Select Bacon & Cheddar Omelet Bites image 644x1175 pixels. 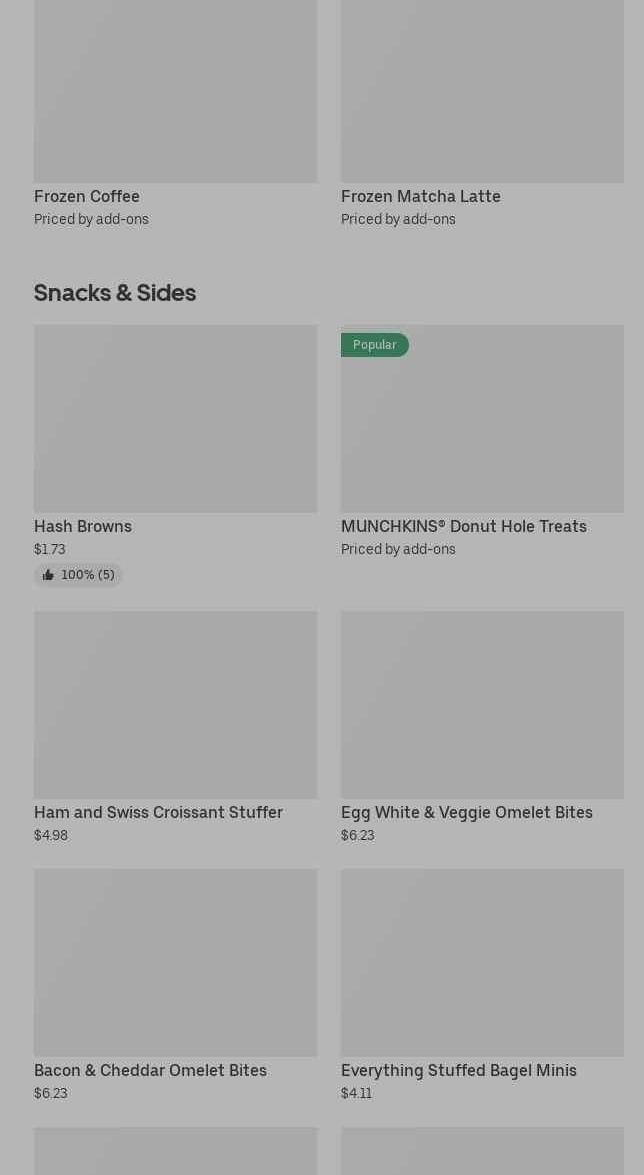click(175, 962)
